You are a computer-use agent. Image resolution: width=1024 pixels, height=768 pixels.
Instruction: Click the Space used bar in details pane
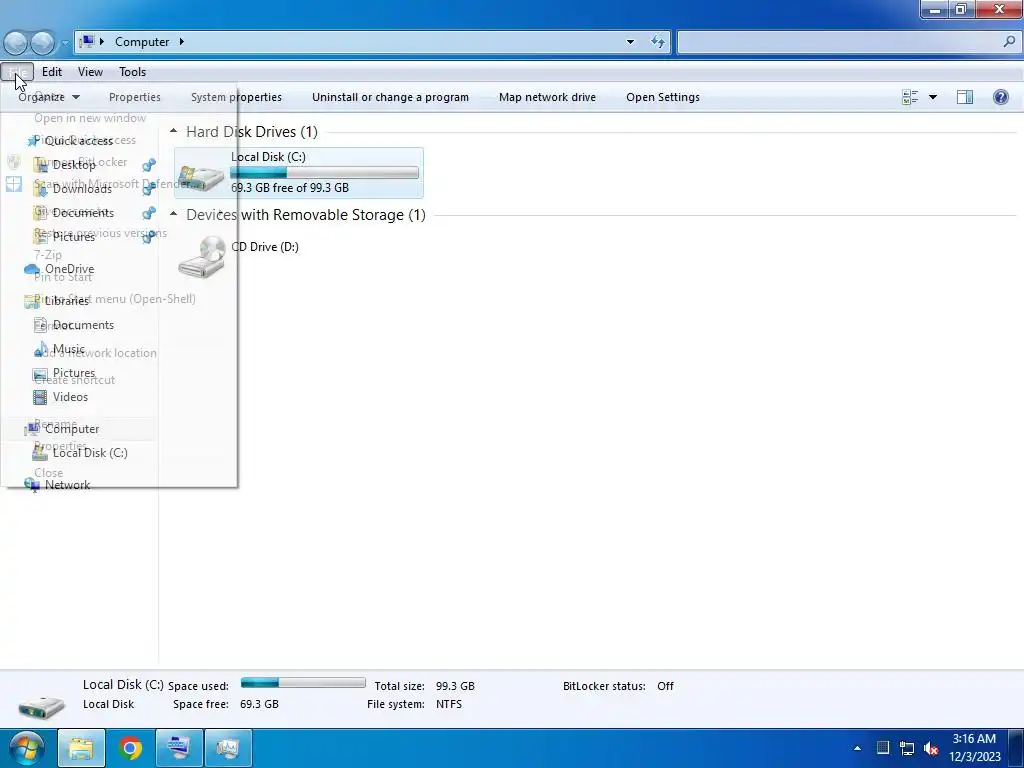tap(303, 683)
